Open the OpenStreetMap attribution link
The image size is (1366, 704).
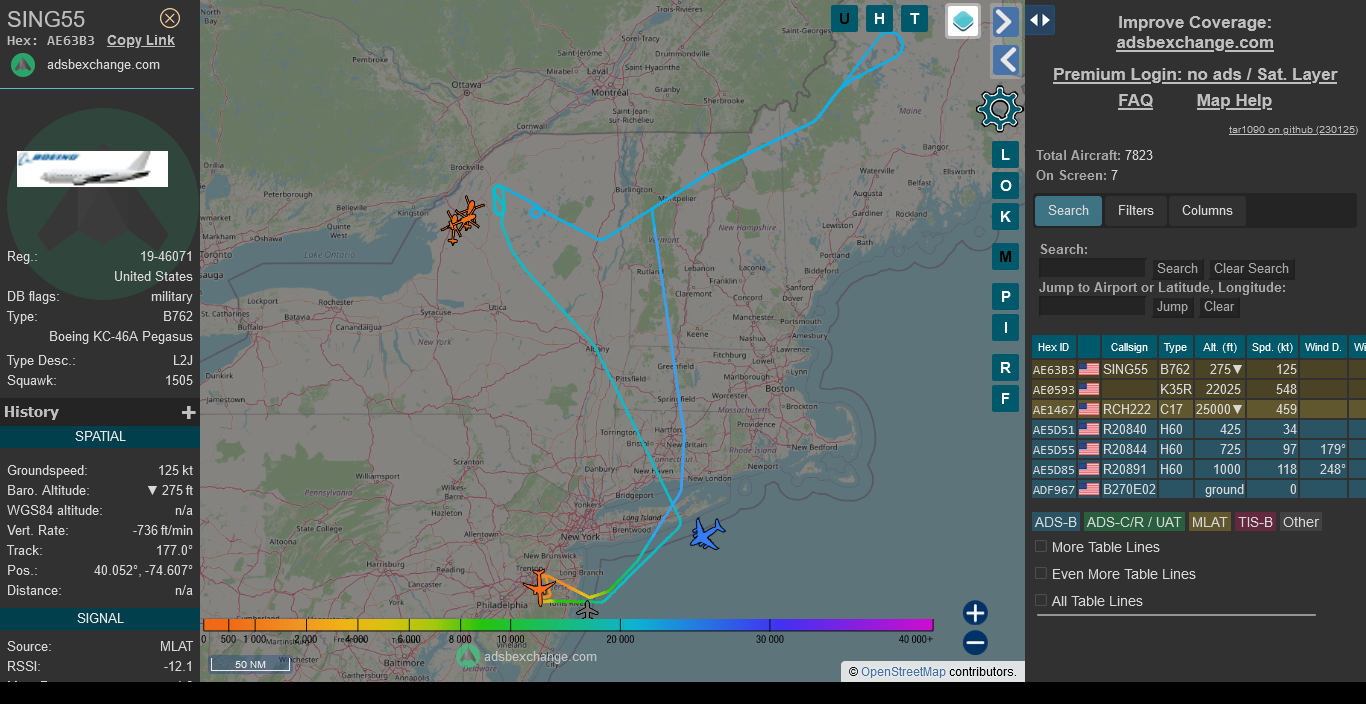click(903, 672)
